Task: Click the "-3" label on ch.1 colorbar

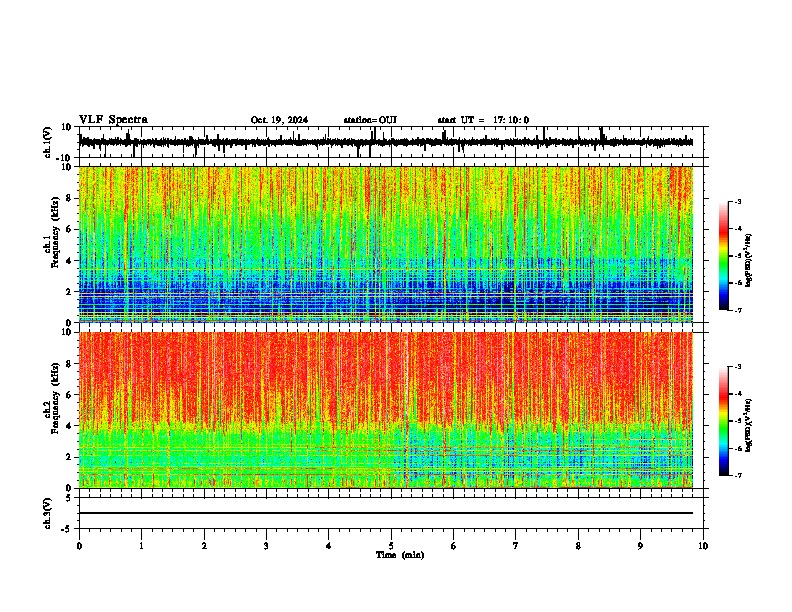Action: click(x=737, y=202)
